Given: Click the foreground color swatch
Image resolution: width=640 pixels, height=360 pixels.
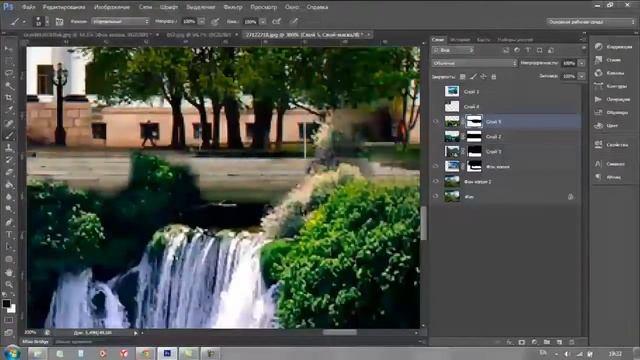Looking at the screenshot, I should pos(6,304).
